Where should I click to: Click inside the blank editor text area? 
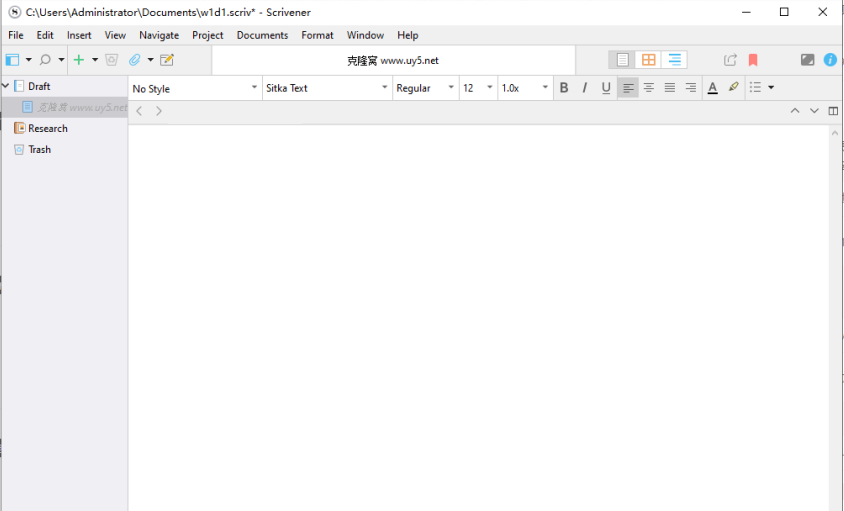click(x=478, y=318)
